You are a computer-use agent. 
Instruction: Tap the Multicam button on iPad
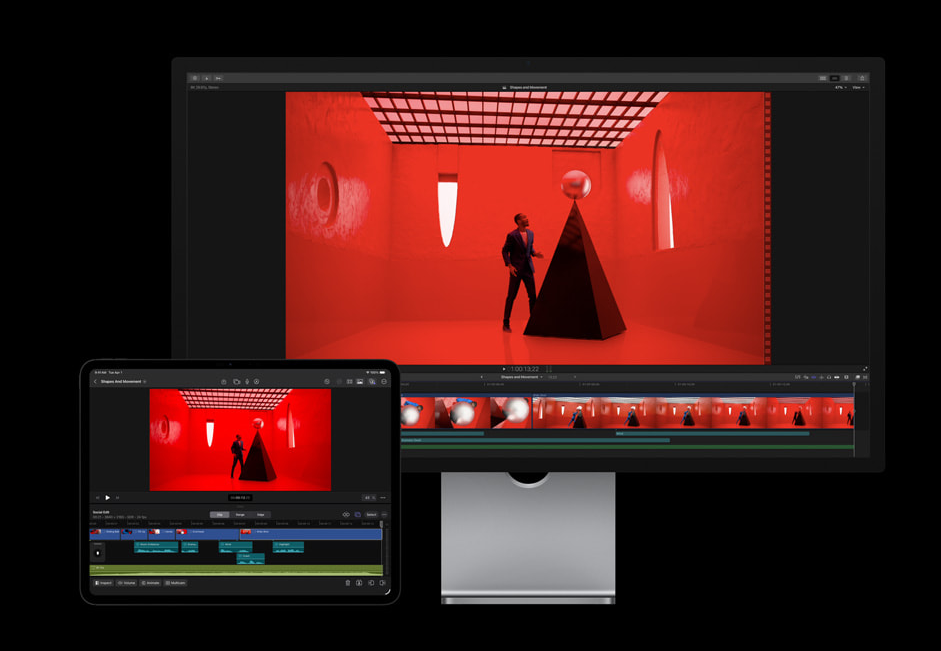pos(174,584)
